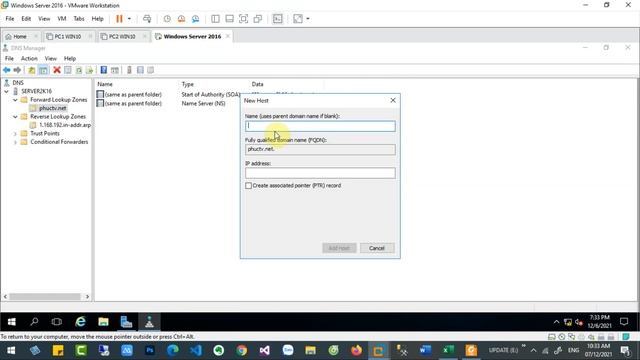Collapse the Reverse Lookup Zones node
This screenshot has height=360, width=640.
coord(15,117)
